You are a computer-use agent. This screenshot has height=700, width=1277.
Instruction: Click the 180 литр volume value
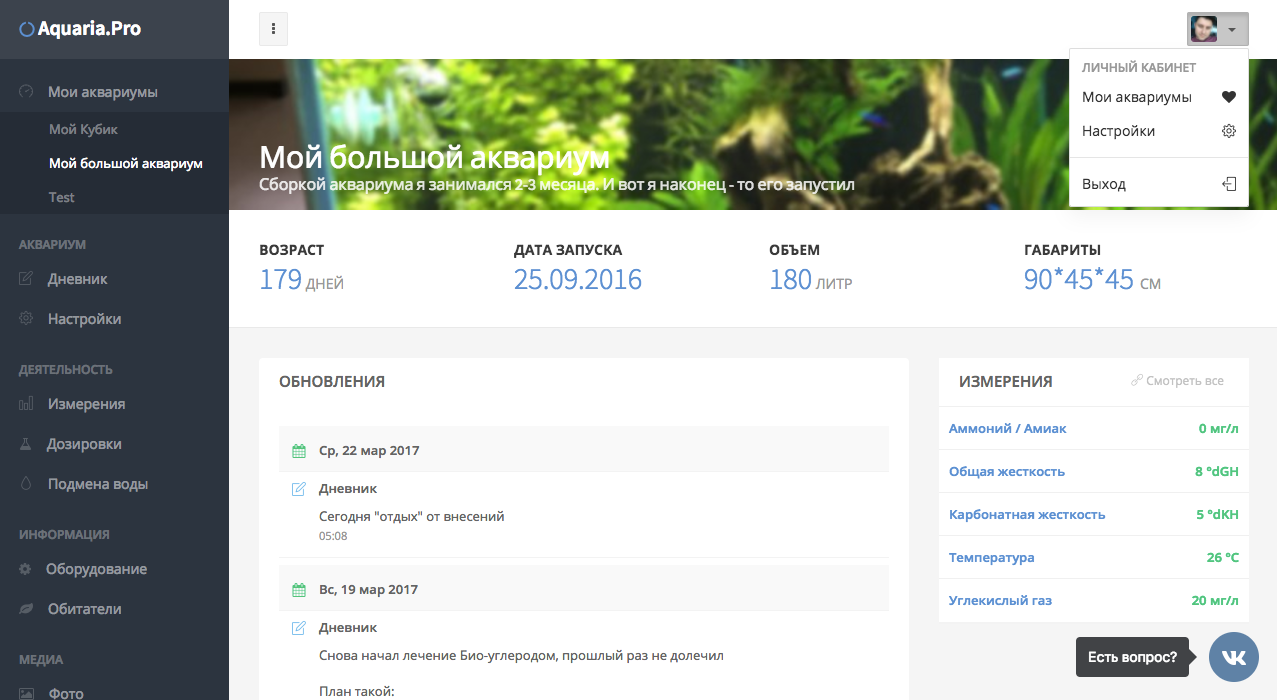(x=811, y=280)
